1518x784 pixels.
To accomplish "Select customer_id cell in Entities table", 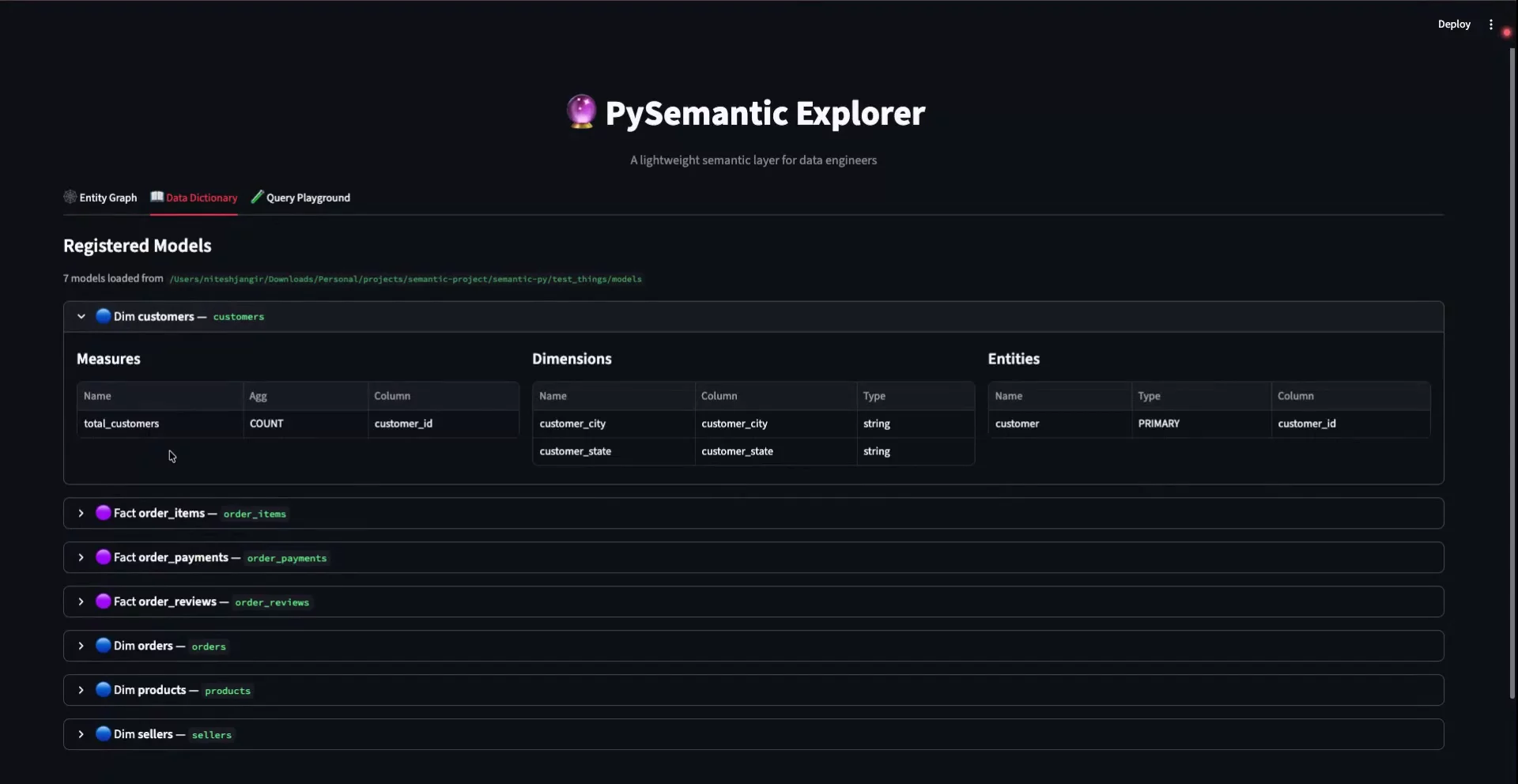I will [1350, 424].
